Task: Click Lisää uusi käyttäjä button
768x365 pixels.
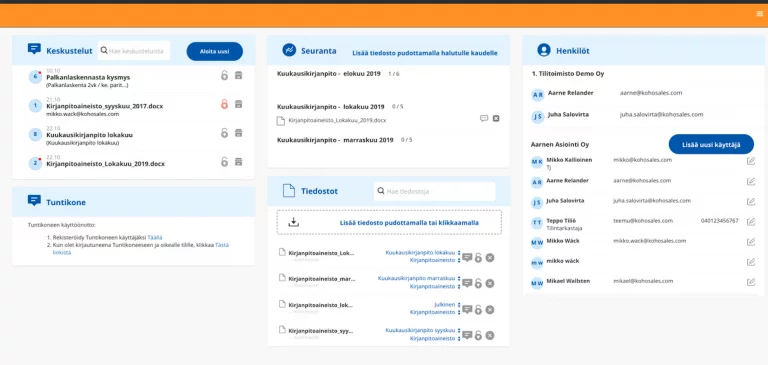Action: (x=711, y=145)
